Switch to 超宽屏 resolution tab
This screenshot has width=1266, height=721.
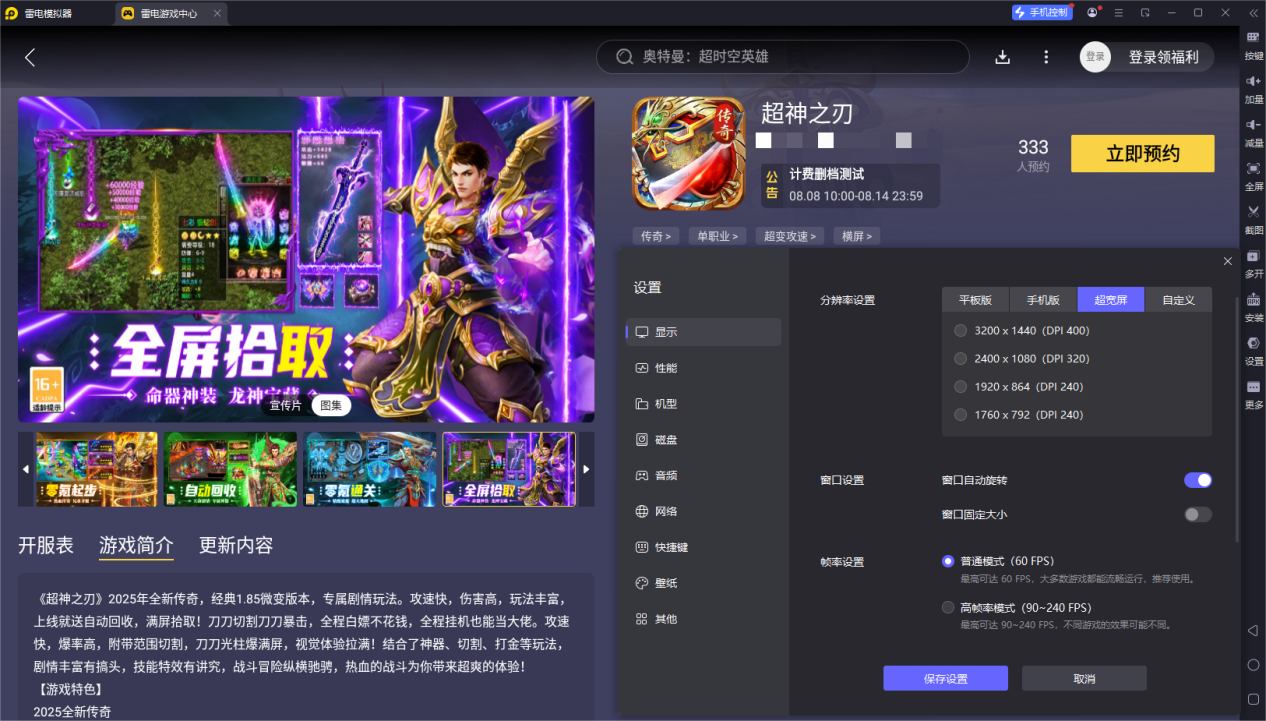pyautogui.click(x=1111, y=300)
